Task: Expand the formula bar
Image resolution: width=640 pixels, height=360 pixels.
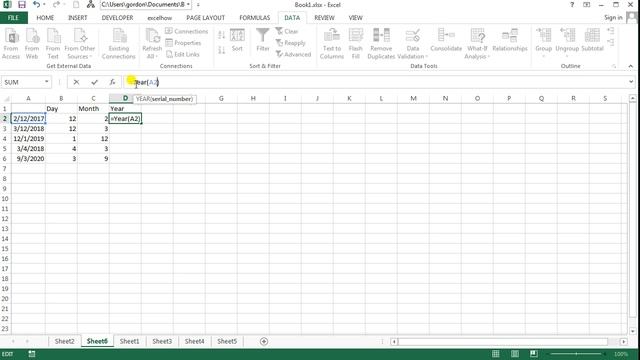Action: pyautogui.click(x=631, y=82)
